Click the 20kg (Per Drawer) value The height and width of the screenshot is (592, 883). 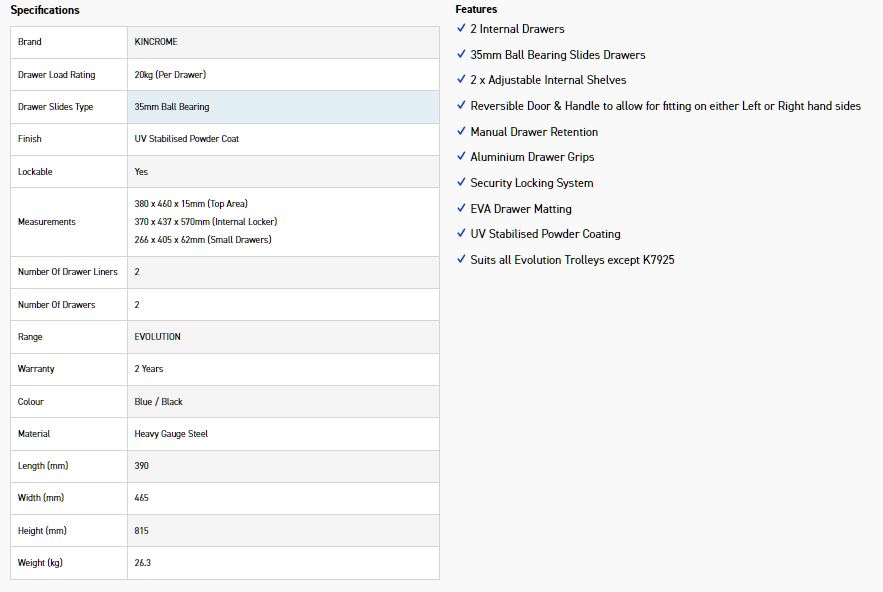170,74
